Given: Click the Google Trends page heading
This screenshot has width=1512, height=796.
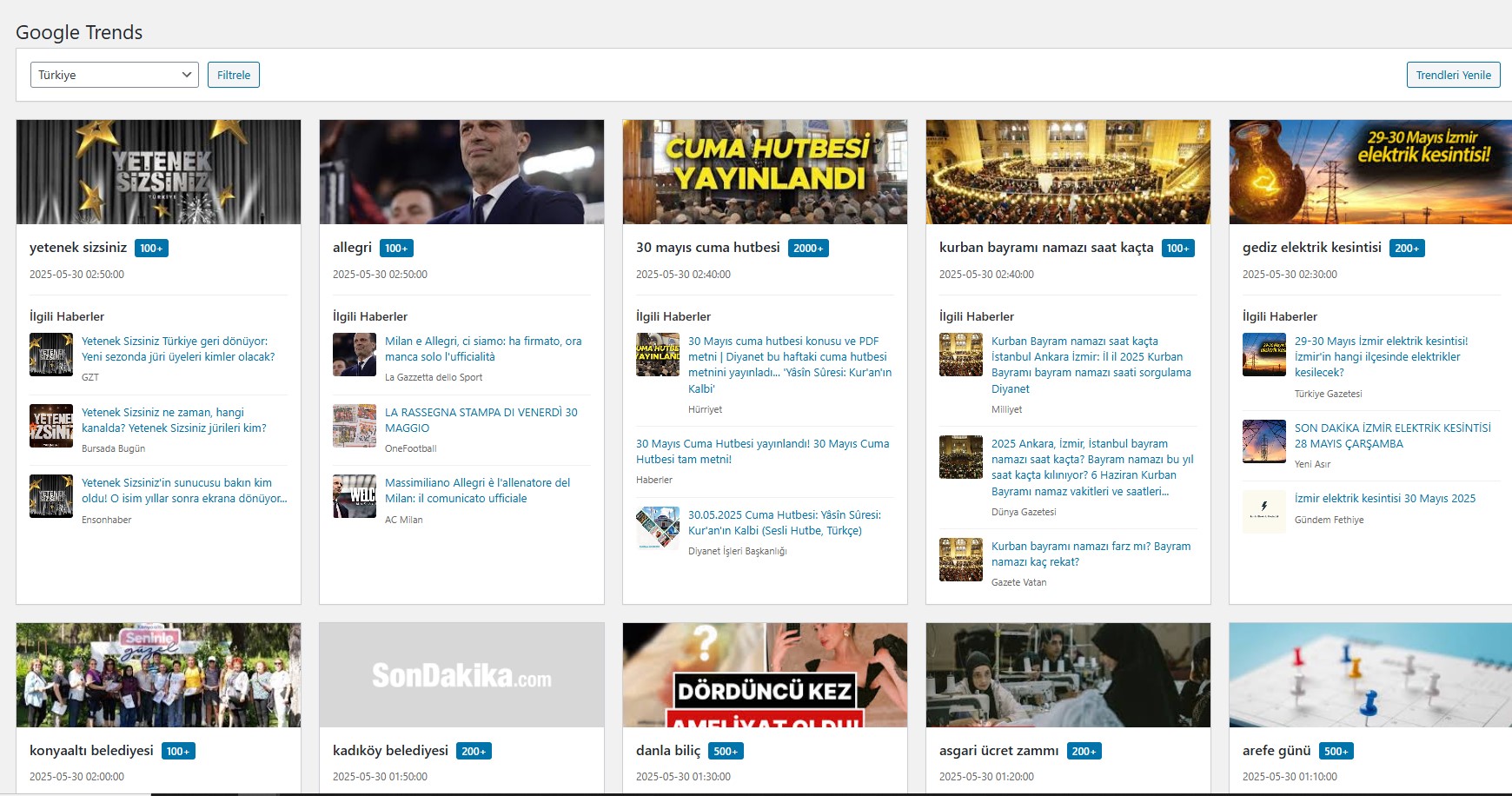Looking at the screenshot, I should 79,32.
